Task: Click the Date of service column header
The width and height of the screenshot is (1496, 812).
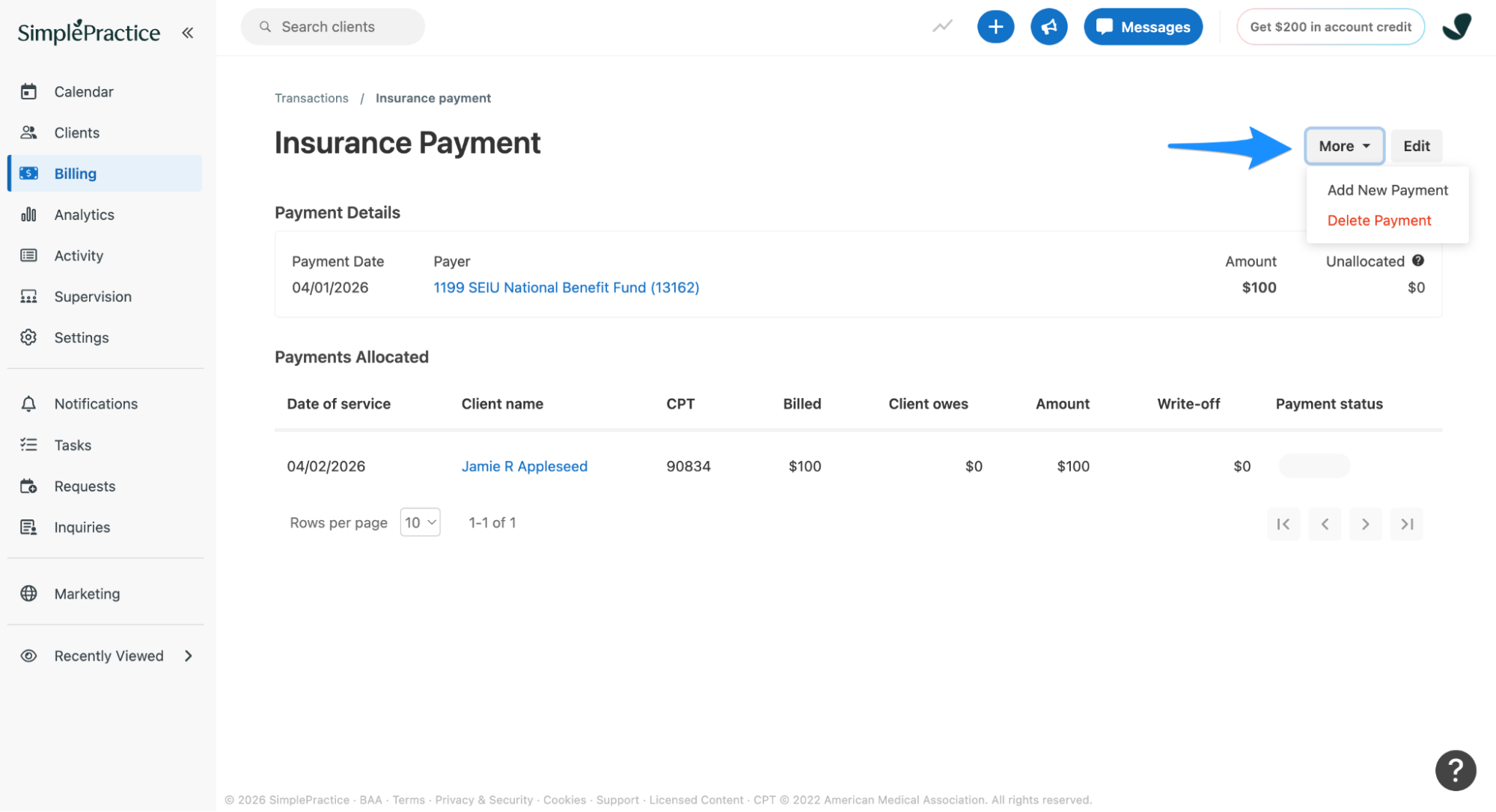Action: [x=338, y=403]
